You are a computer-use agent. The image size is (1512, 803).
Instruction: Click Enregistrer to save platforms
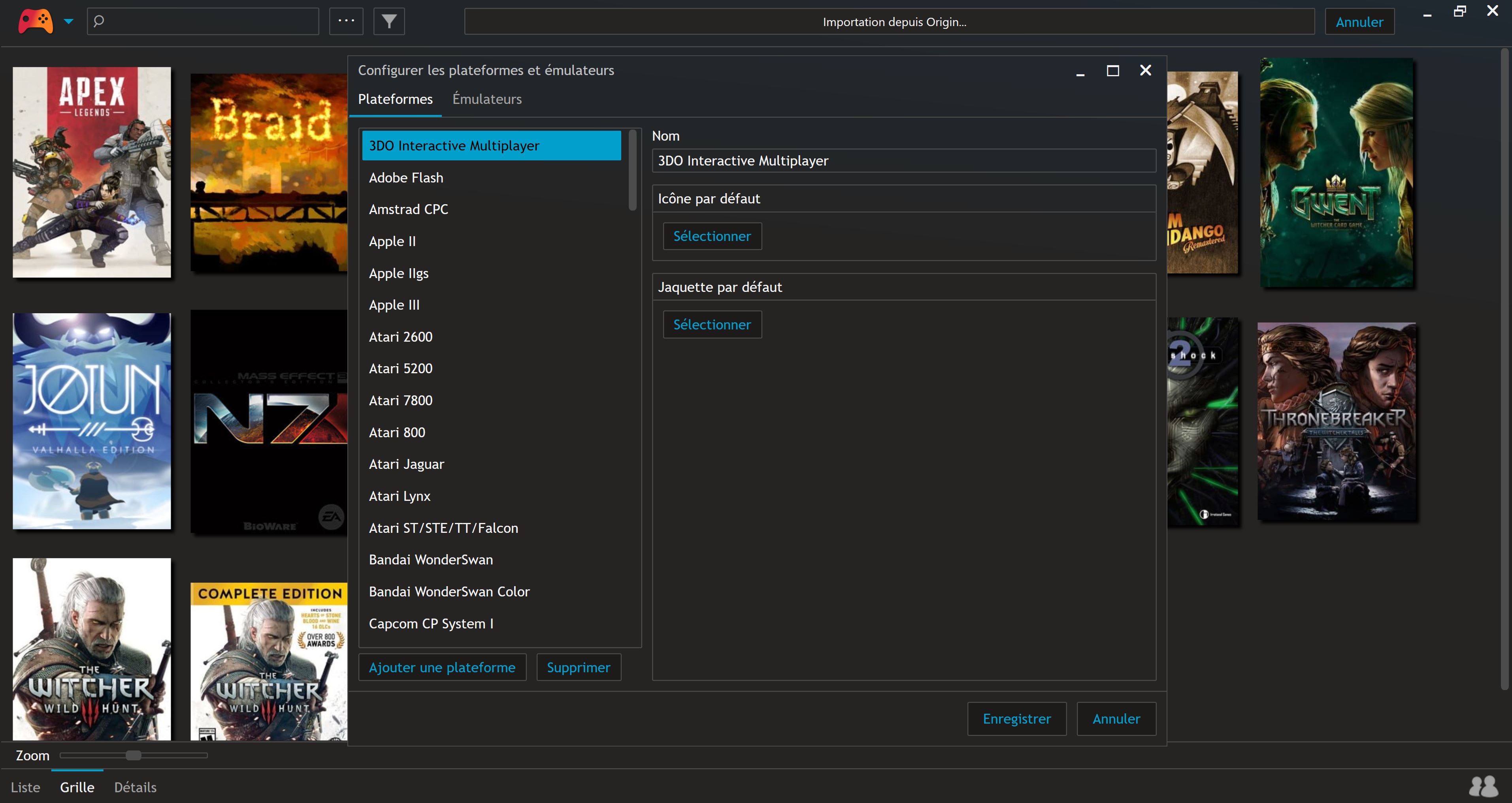(1016, 718)
